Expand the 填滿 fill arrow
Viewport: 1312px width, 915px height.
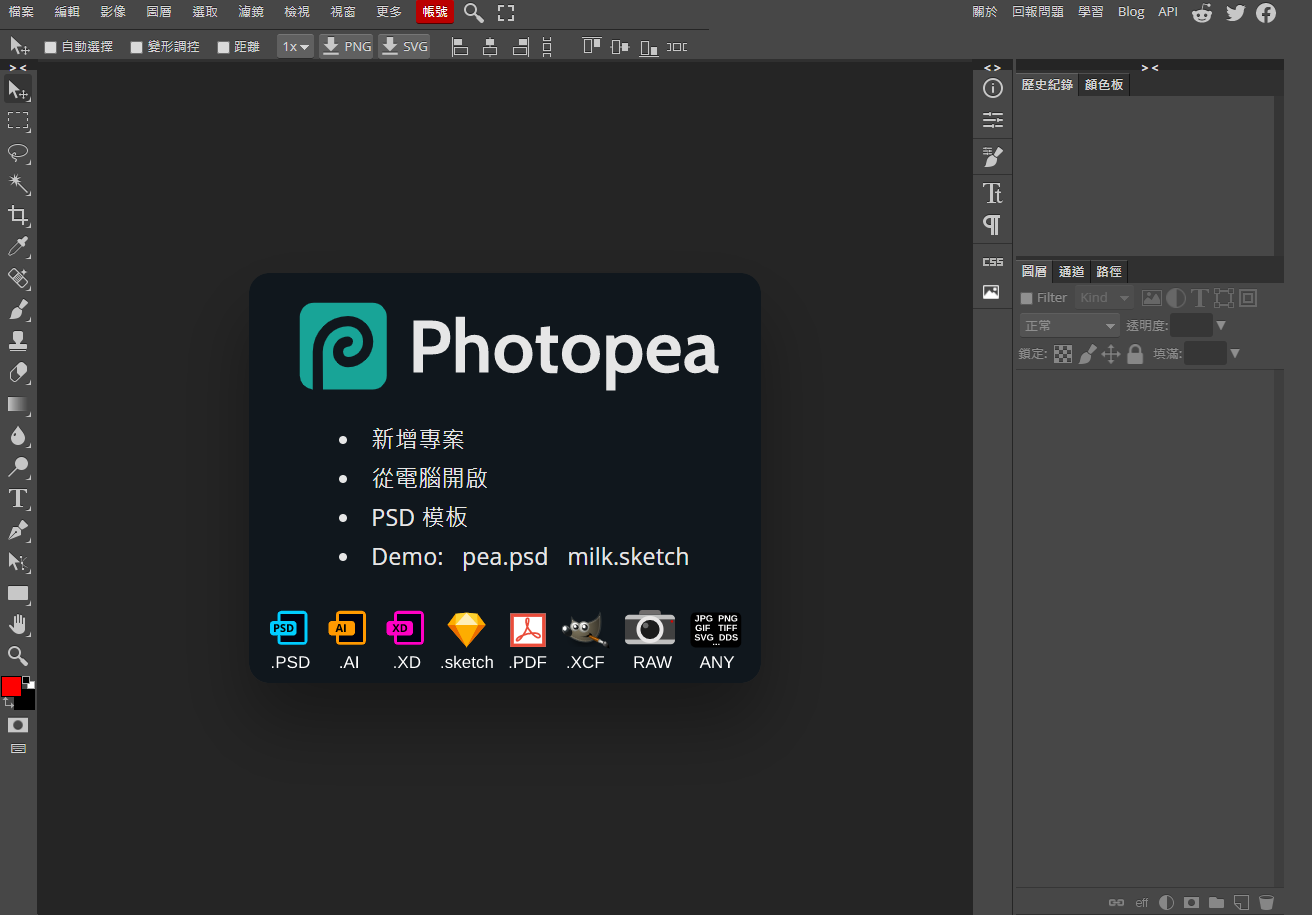pyautogui.click(x=1235, y=353)
